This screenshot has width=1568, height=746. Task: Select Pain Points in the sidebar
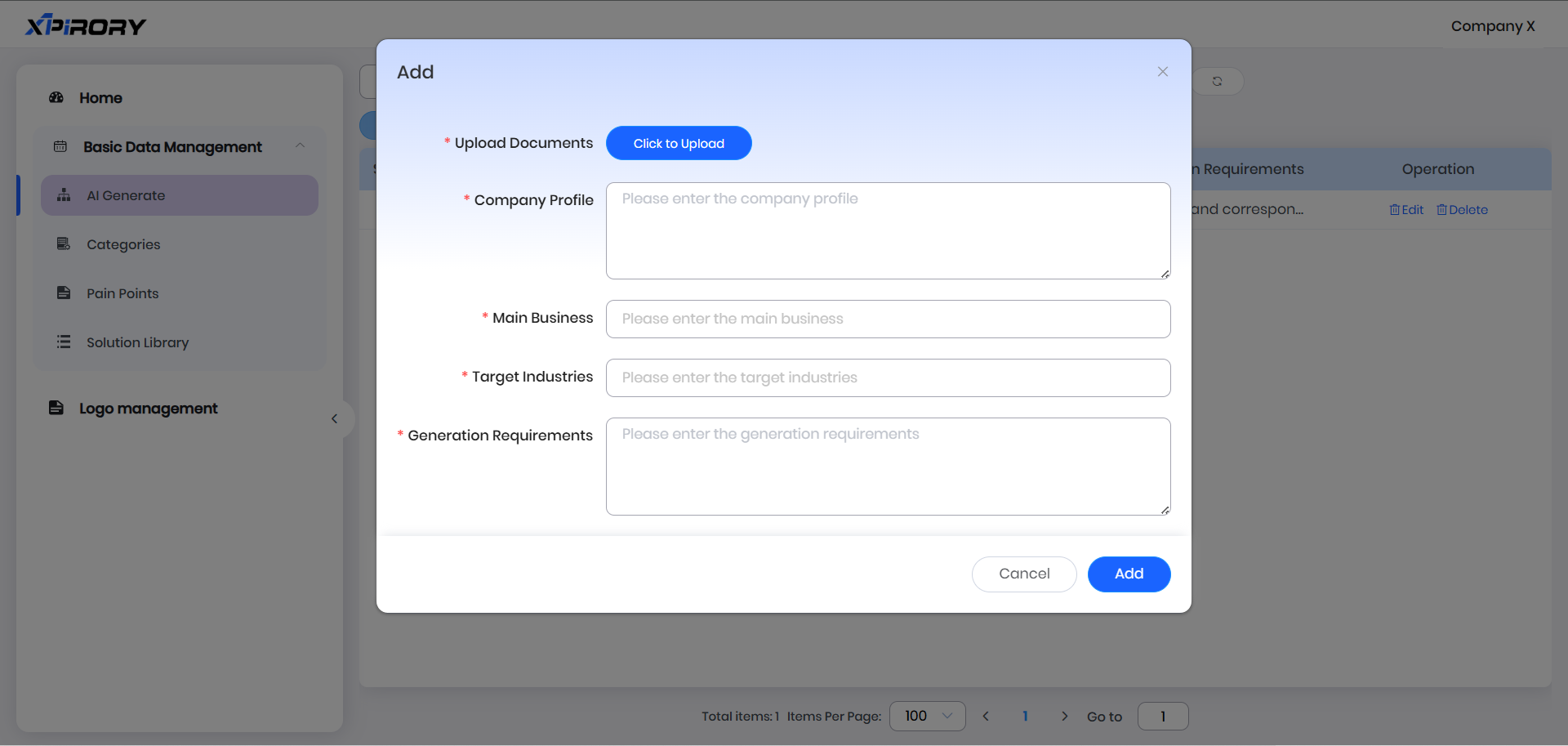tap(122, 293)
